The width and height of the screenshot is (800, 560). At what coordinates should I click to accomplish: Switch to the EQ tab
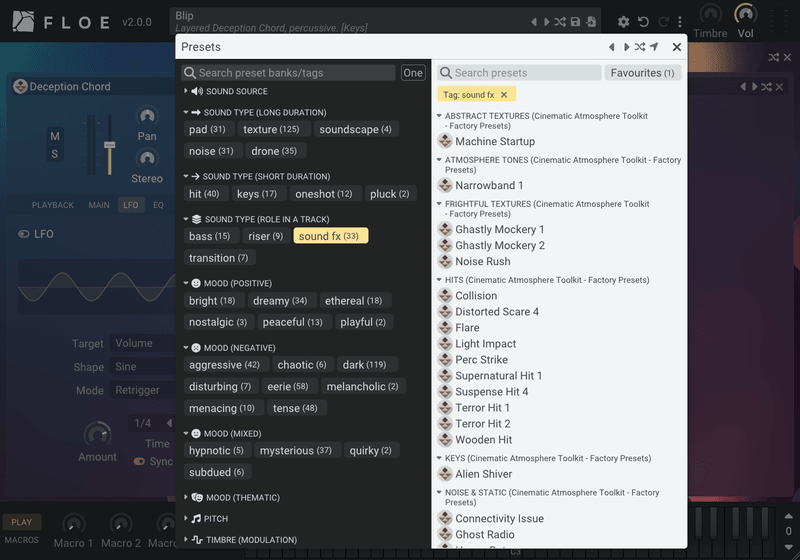[x=158, y=205]
